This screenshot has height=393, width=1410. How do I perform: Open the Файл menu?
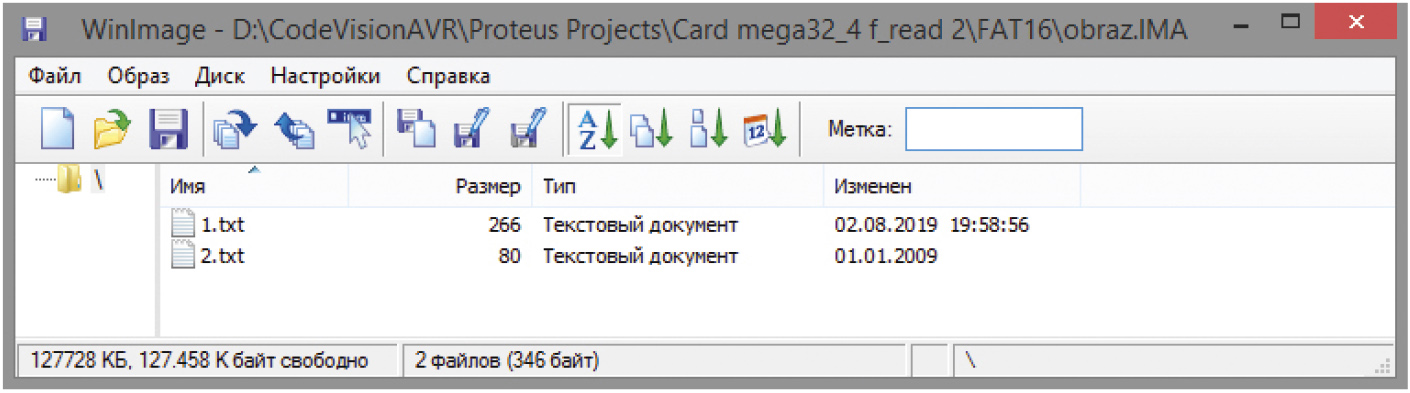click(x=55, y=76)
